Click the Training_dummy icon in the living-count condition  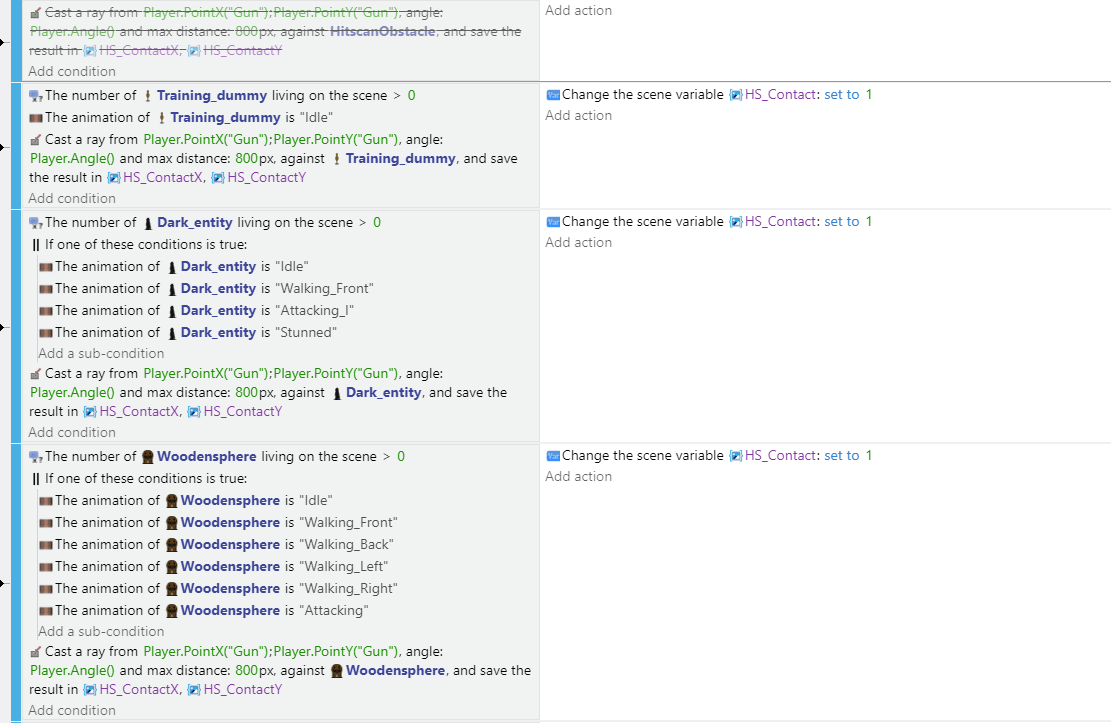148,96
